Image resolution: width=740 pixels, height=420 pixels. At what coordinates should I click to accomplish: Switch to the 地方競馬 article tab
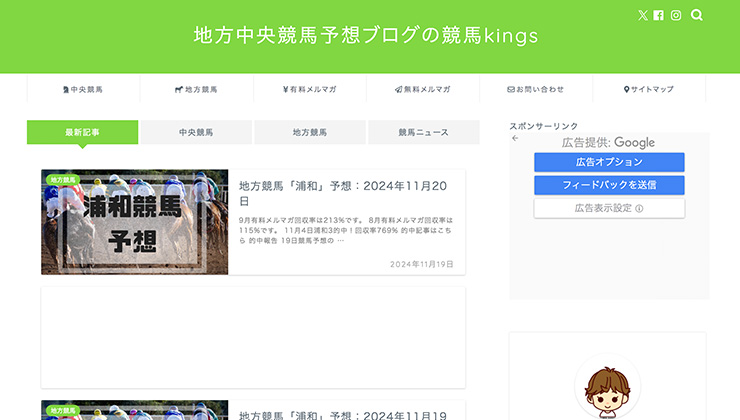310,132
